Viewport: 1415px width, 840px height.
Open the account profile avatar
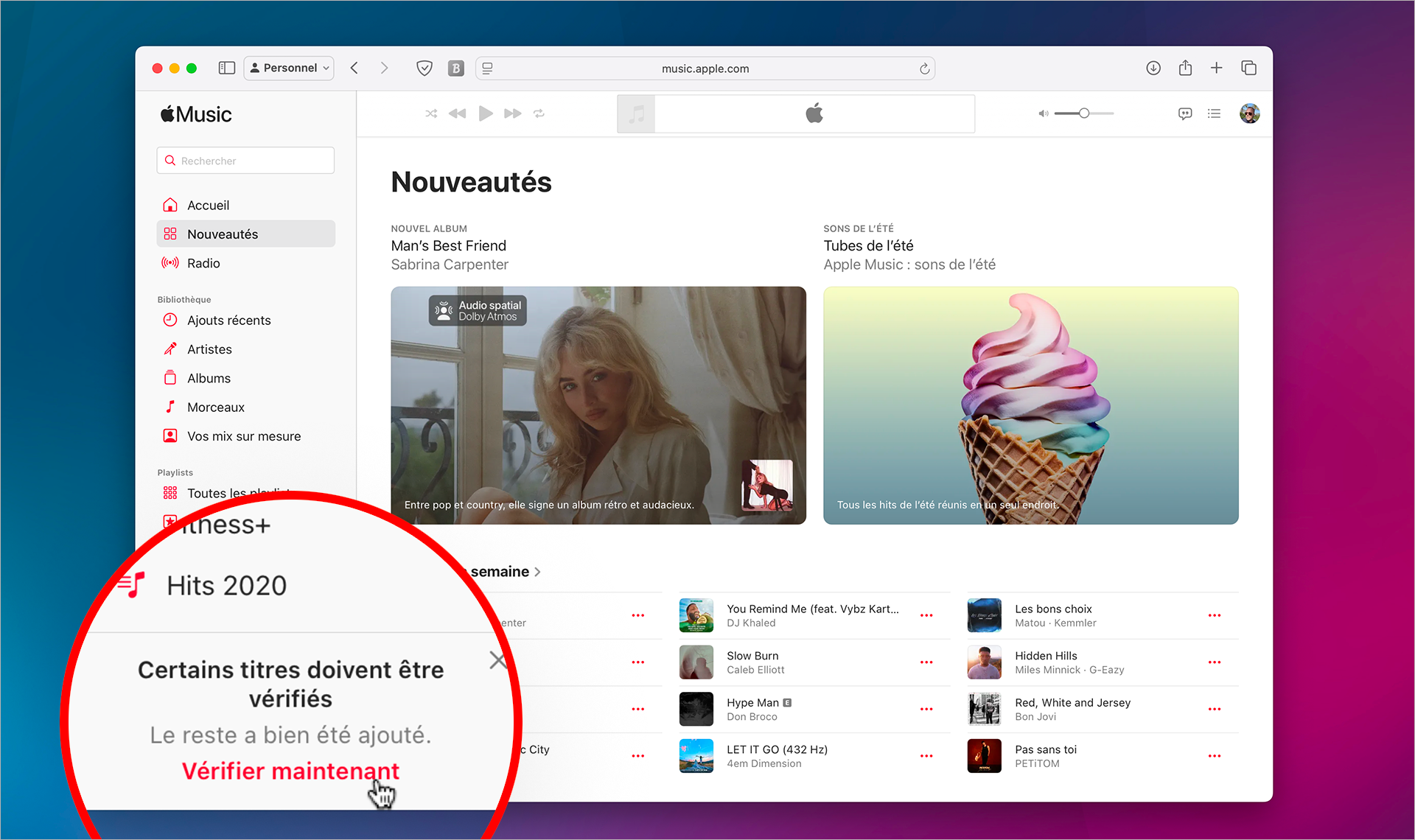click(x=1249, y=113)
